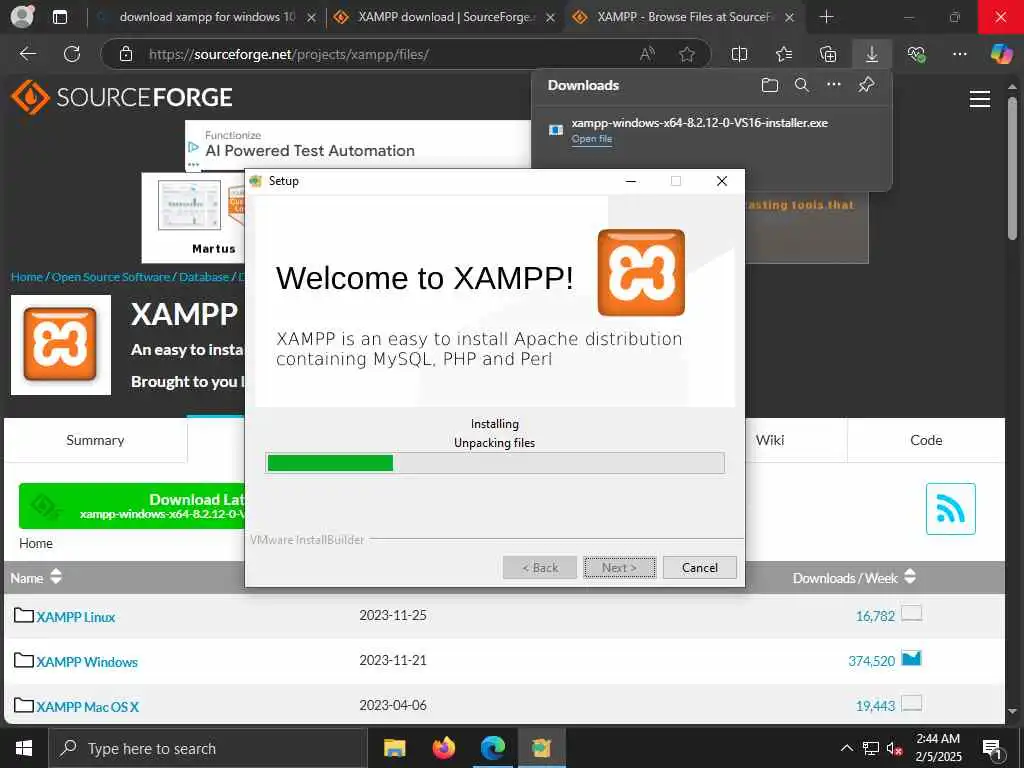Viewport: 1024px width, 768px height.
Task: Open notification center icon
Action: point(992,749)
